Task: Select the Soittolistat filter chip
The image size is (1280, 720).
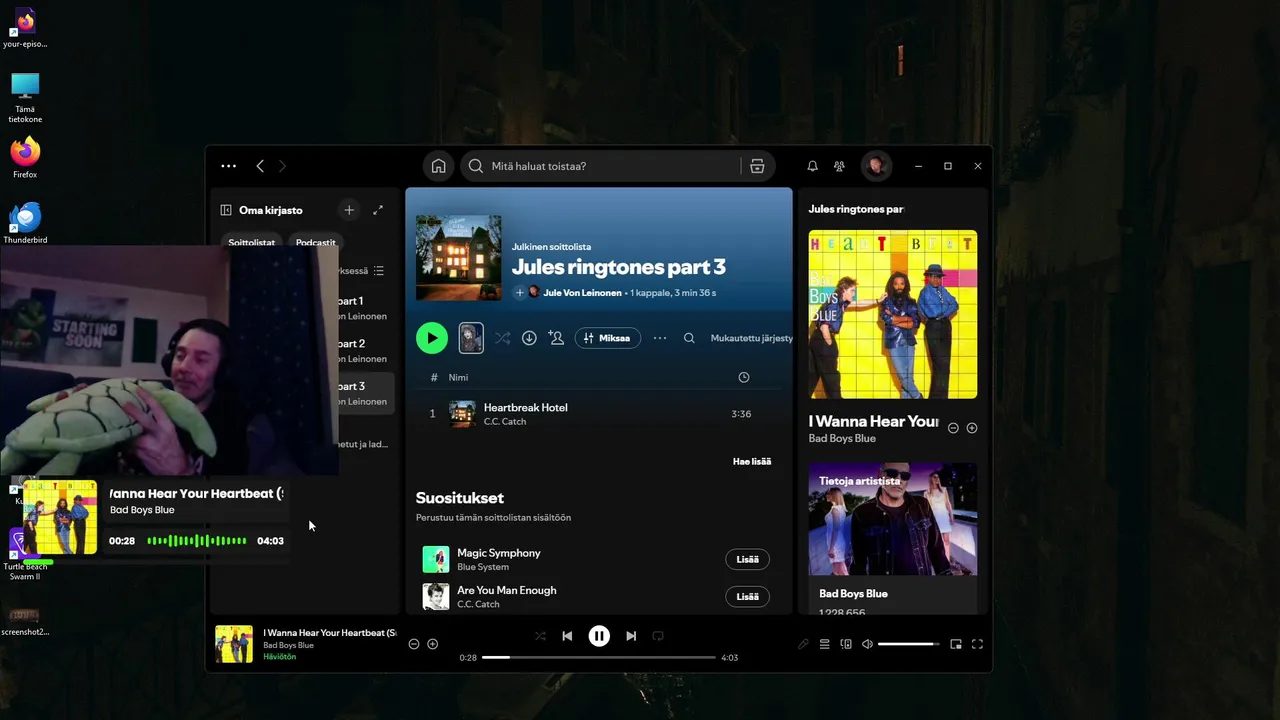Action: (251, 242)
